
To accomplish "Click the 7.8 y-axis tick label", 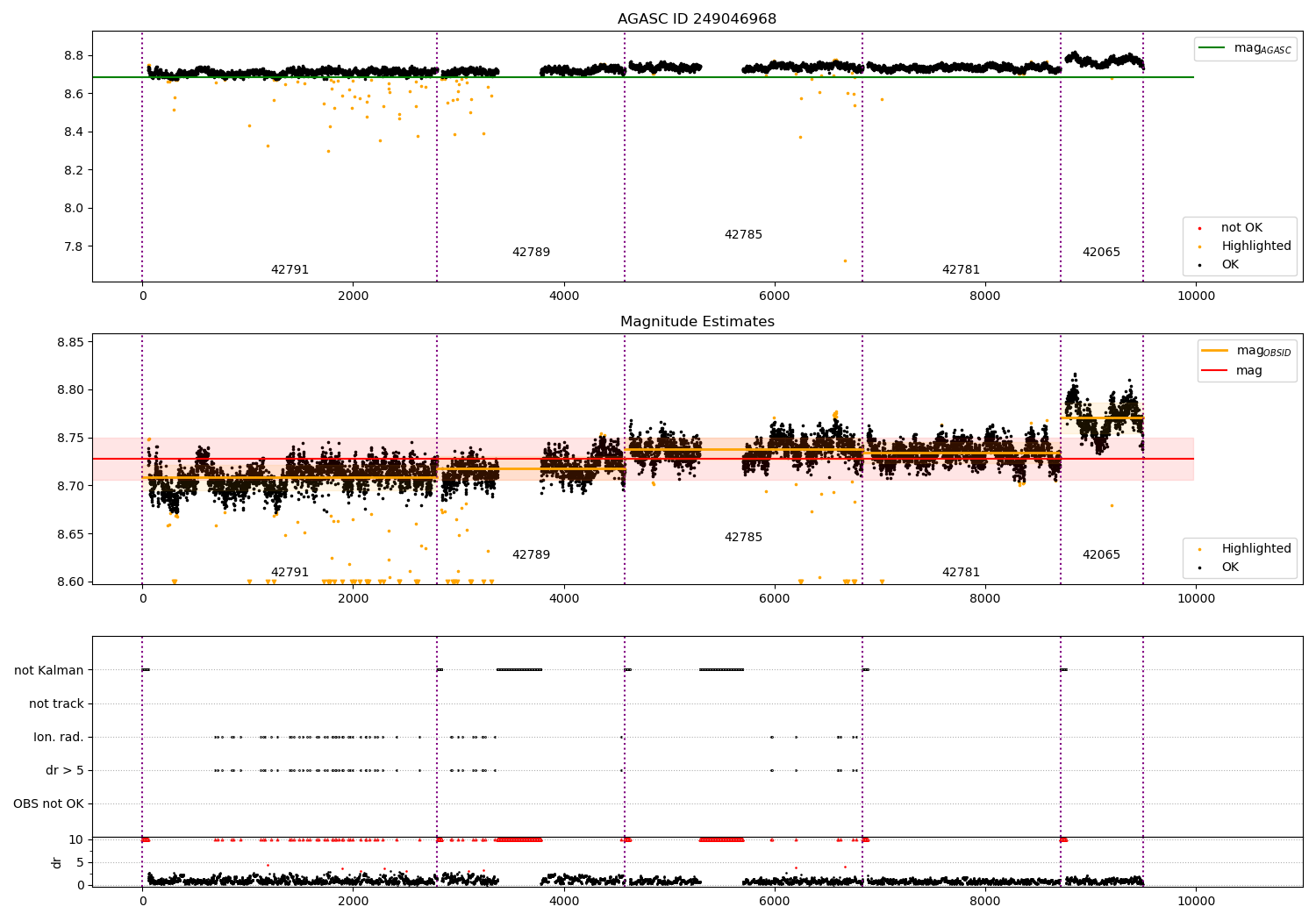I will pos(74,246).
